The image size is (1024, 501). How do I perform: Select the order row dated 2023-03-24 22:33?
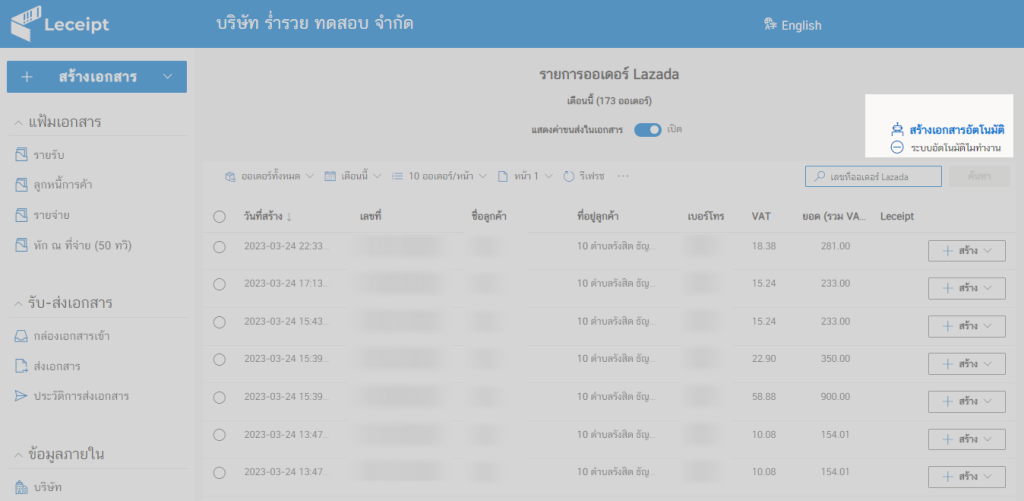219,247
